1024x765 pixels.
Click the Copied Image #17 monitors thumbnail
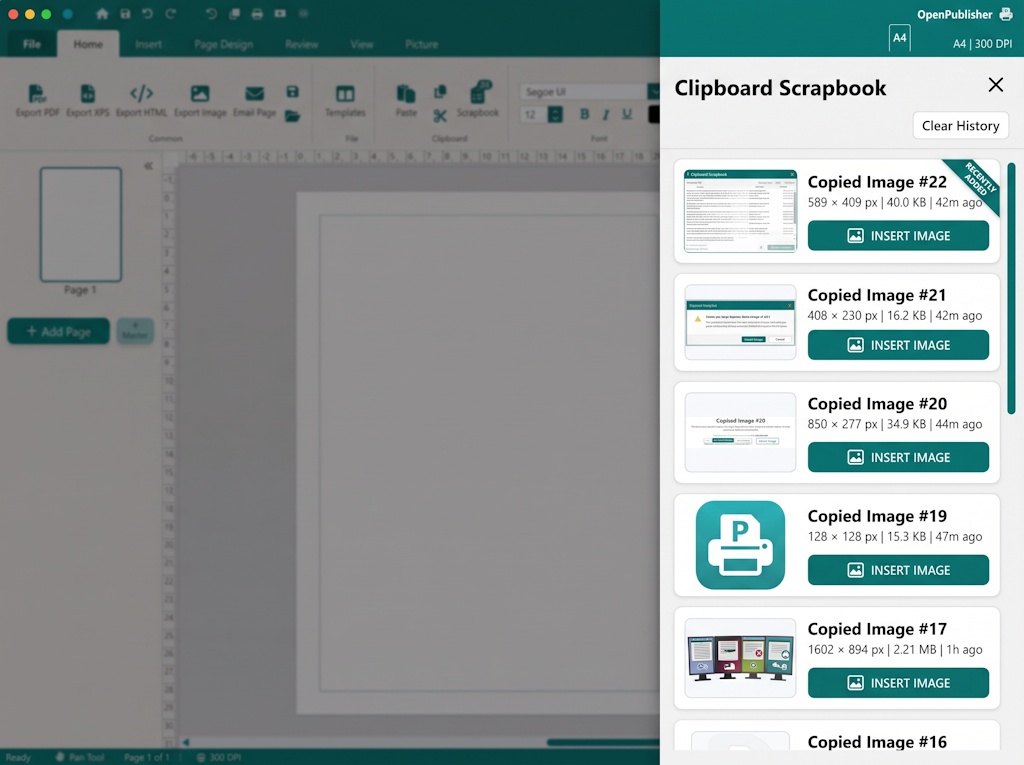coord(740,659)
